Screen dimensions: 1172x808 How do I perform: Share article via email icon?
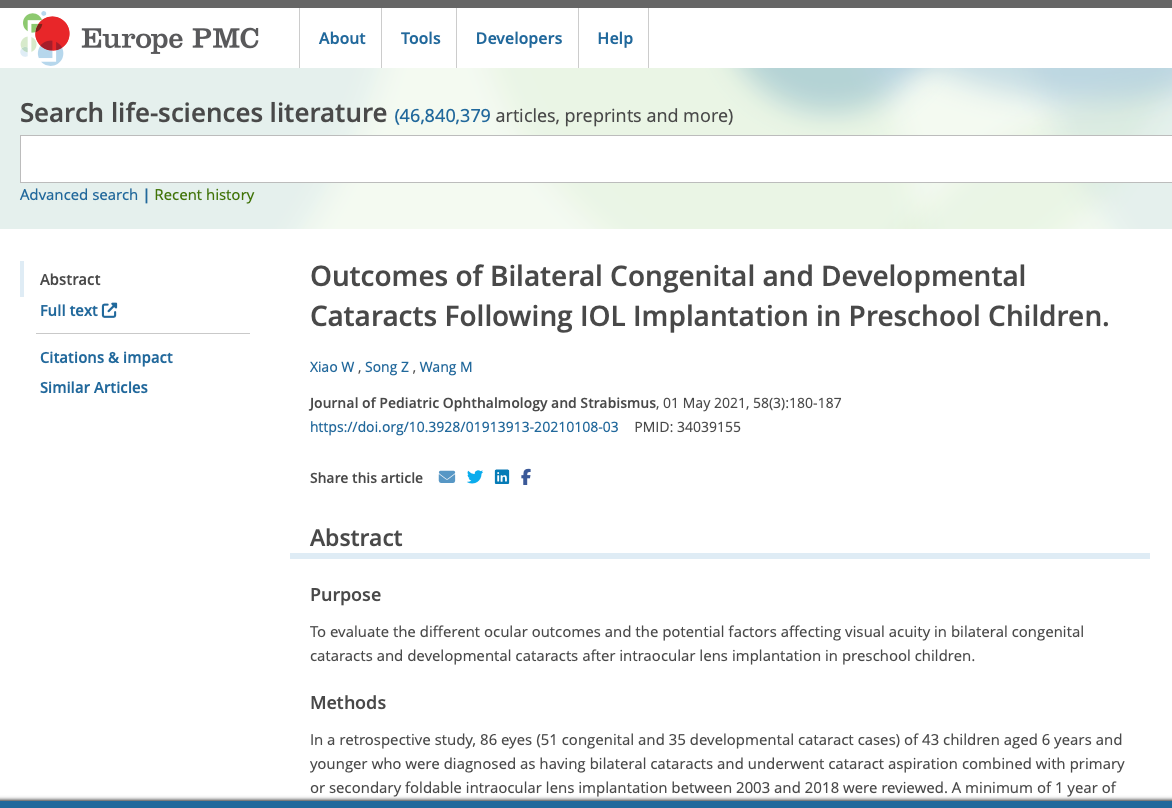pyautogui.click(x=447, y=477)
